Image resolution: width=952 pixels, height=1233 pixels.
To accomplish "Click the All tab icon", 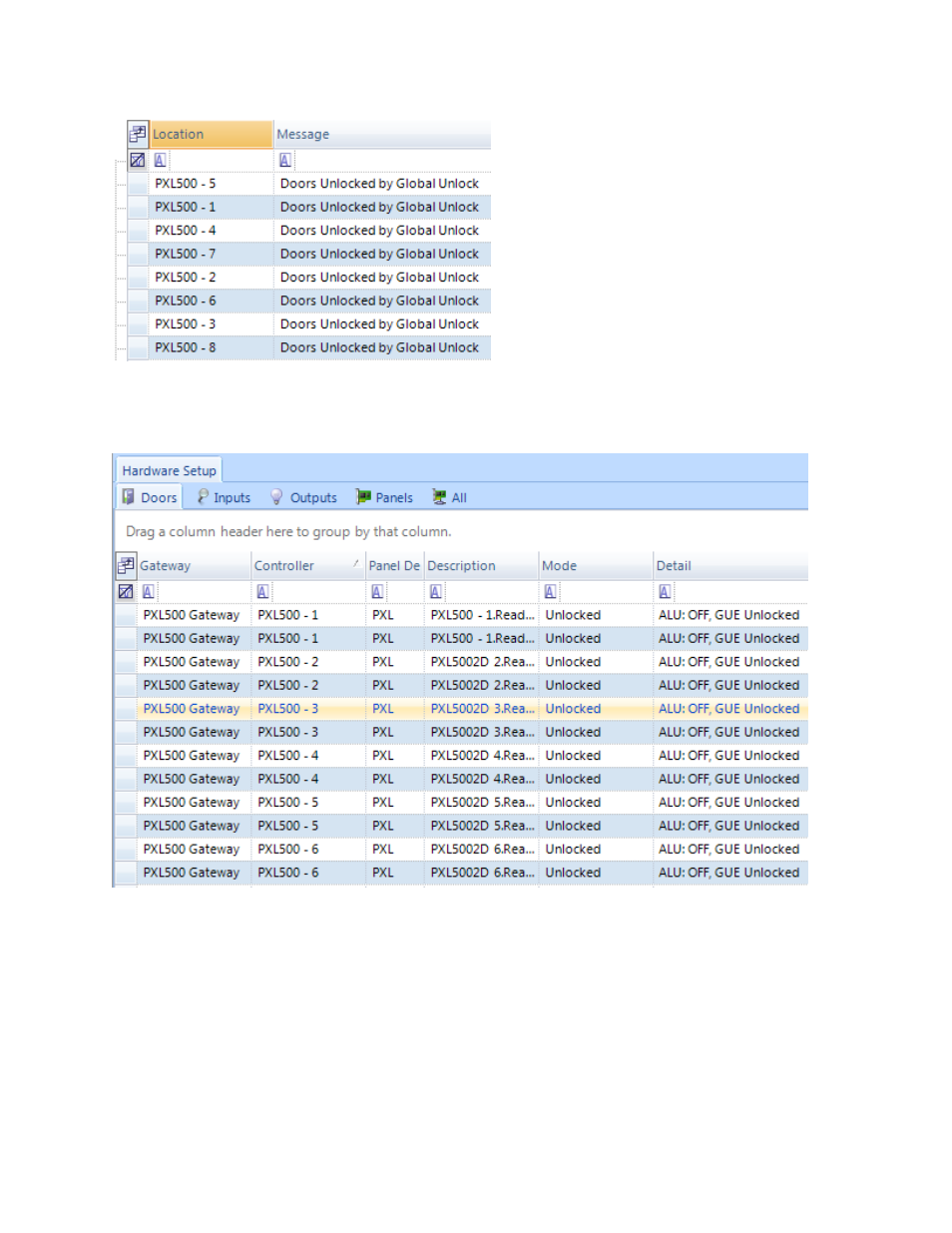I will click(439, 496).
